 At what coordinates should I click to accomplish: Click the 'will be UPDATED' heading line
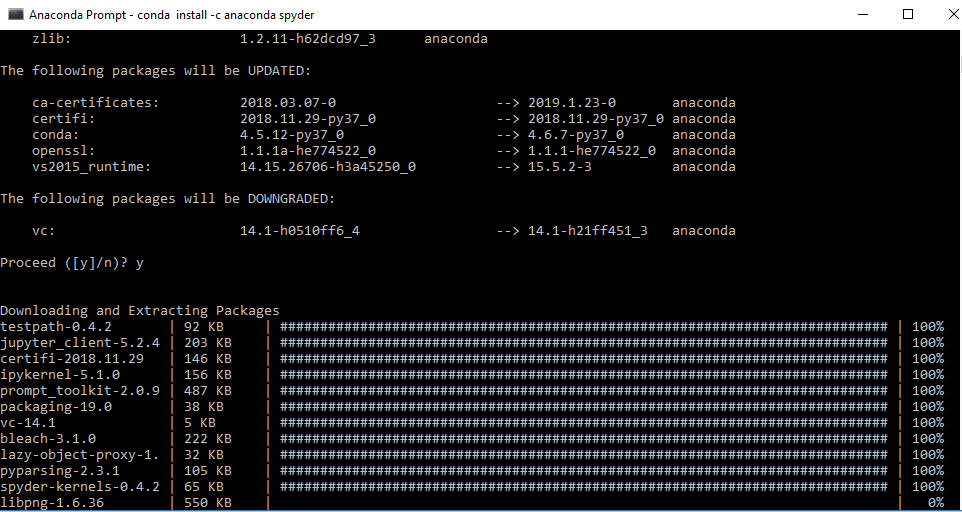156,71
